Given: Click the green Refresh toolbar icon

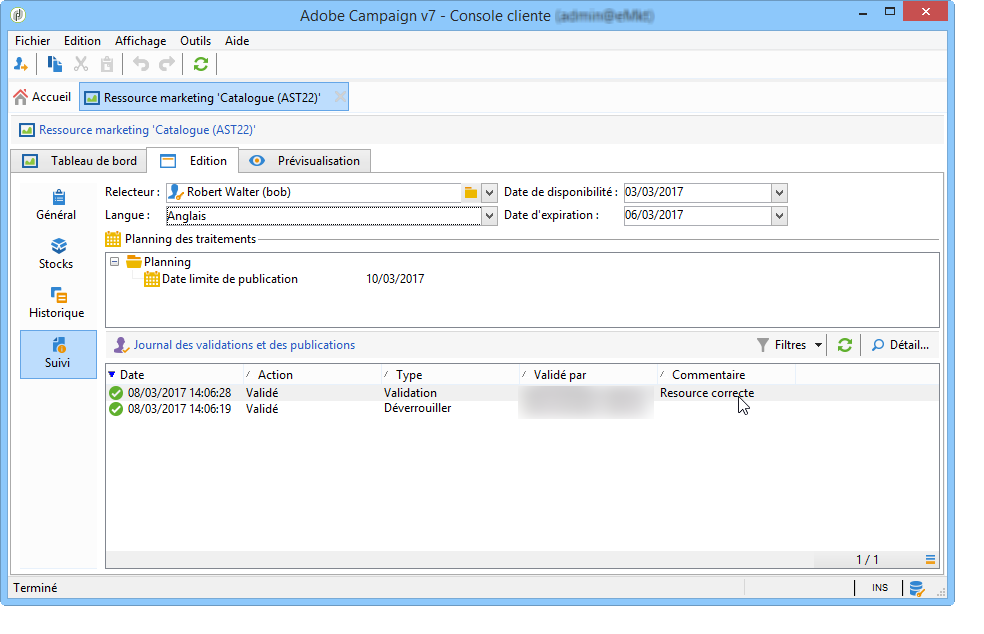Looking at the screenshot, I should [201, 64].
